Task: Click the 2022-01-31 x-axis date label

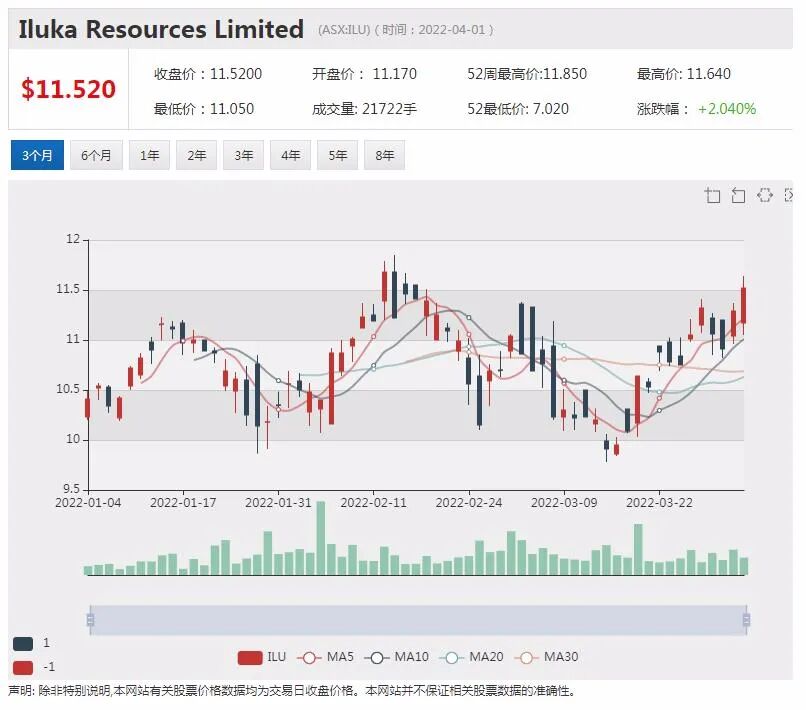Action: click(x=278, y=502)
